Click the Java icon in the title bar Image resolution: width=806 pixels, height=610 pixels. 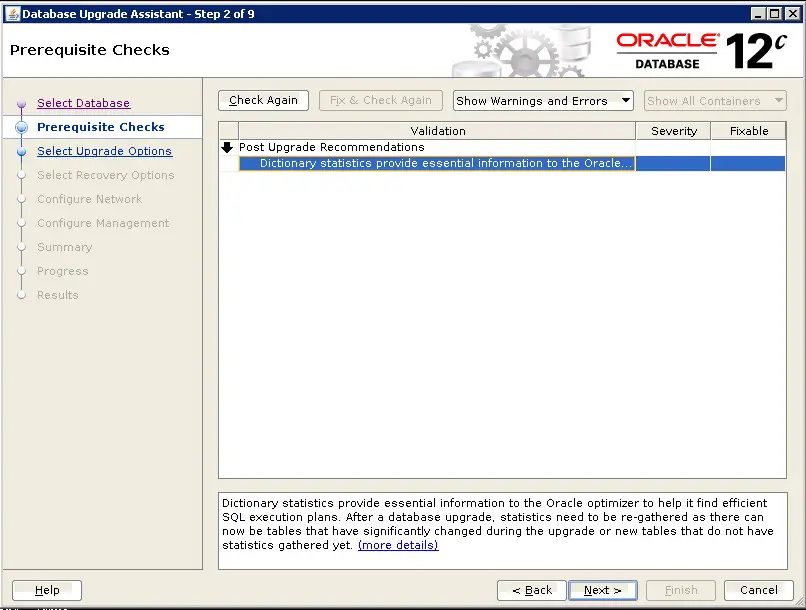pos(12,14)
